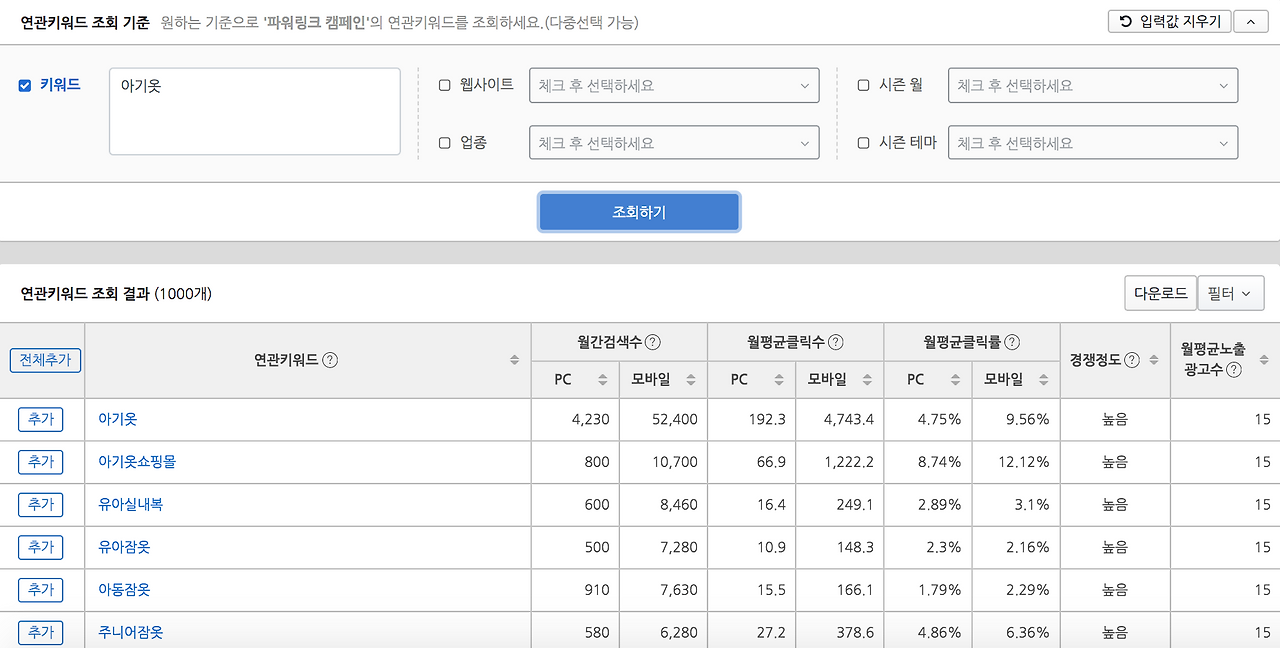Click the 월평균클릭률 help question mark
Viewport: 1280px width, 648px height.
(1012, 342)
